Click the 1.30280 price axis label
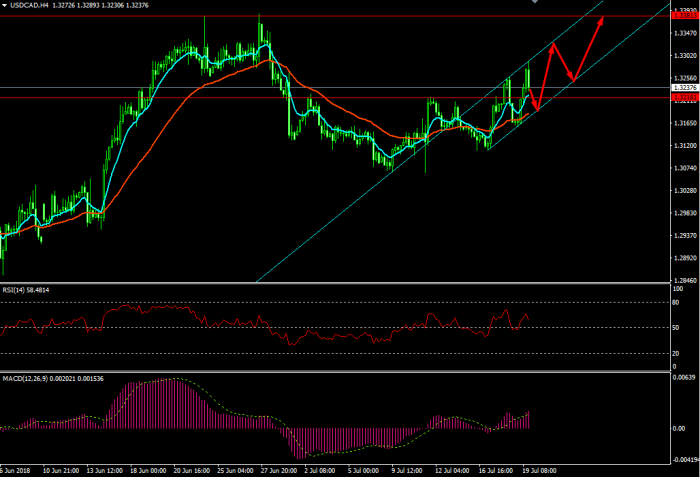The image size is (700, 477). (685, 191)
